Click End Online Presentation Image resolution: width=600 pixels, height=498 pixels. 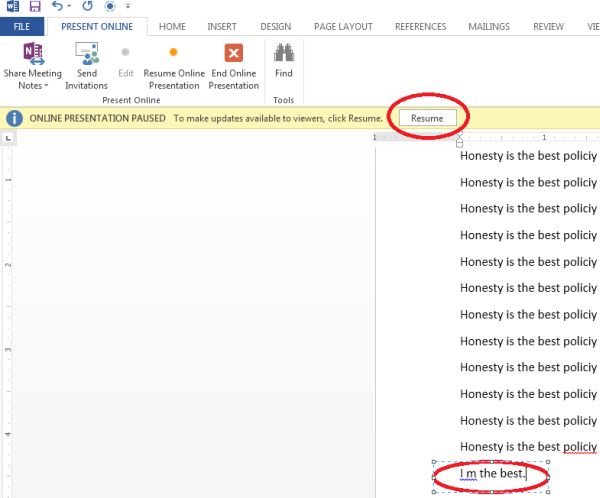click(x=234, y=66)
